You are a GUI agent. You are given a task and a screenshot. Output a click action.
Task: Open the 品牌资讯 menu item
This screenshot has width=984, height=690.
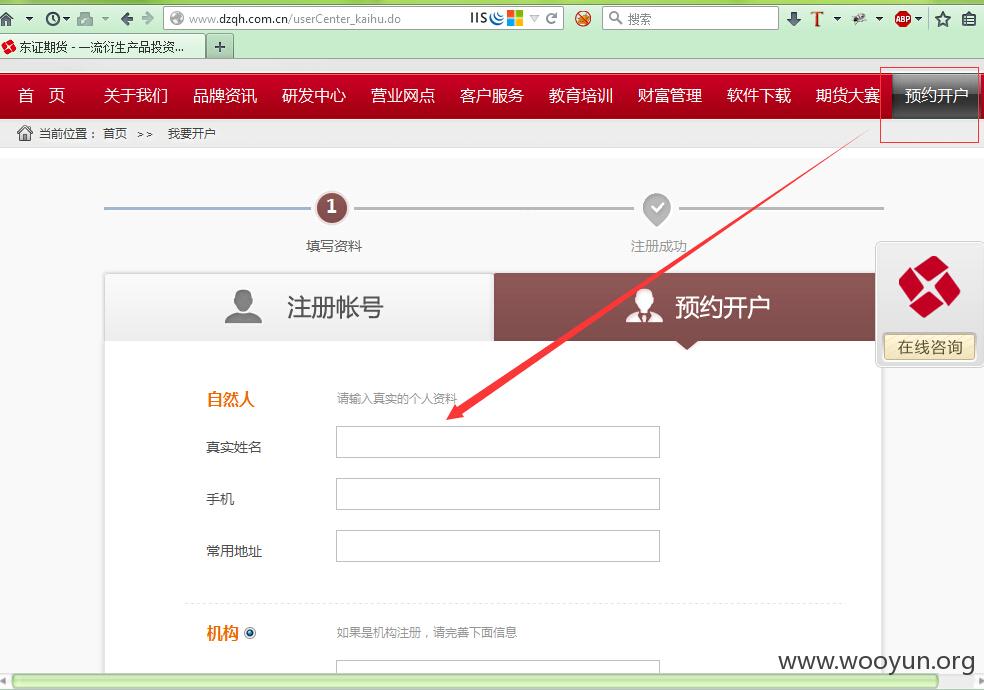tap(225, 95)
